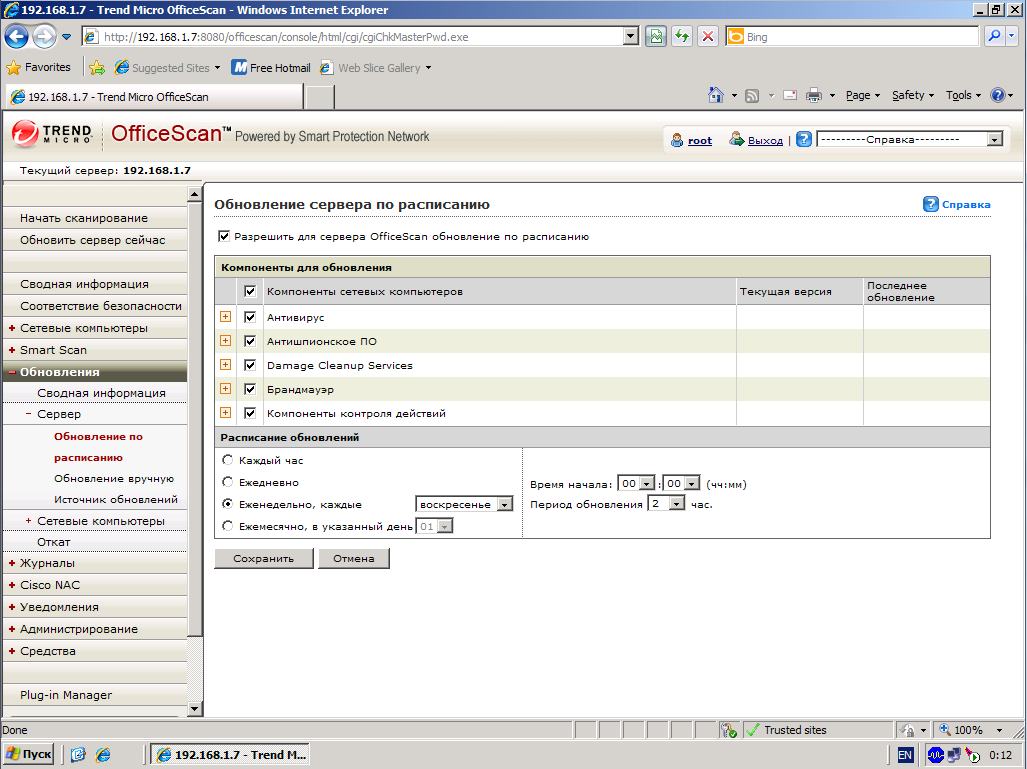
Task: Click Free Hotmail favorites link
Action: click(x=272, y=67)
